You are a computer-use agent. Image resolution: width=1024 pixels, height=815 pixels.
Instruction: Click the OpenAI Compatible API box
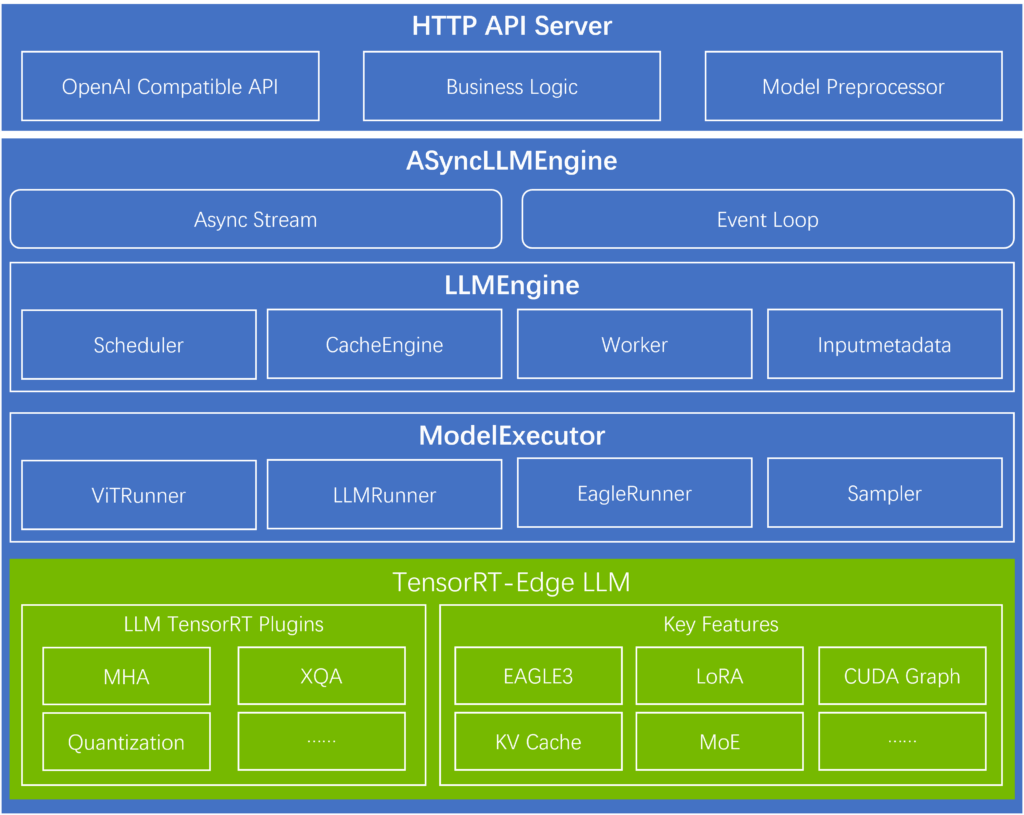pos(170,87)
